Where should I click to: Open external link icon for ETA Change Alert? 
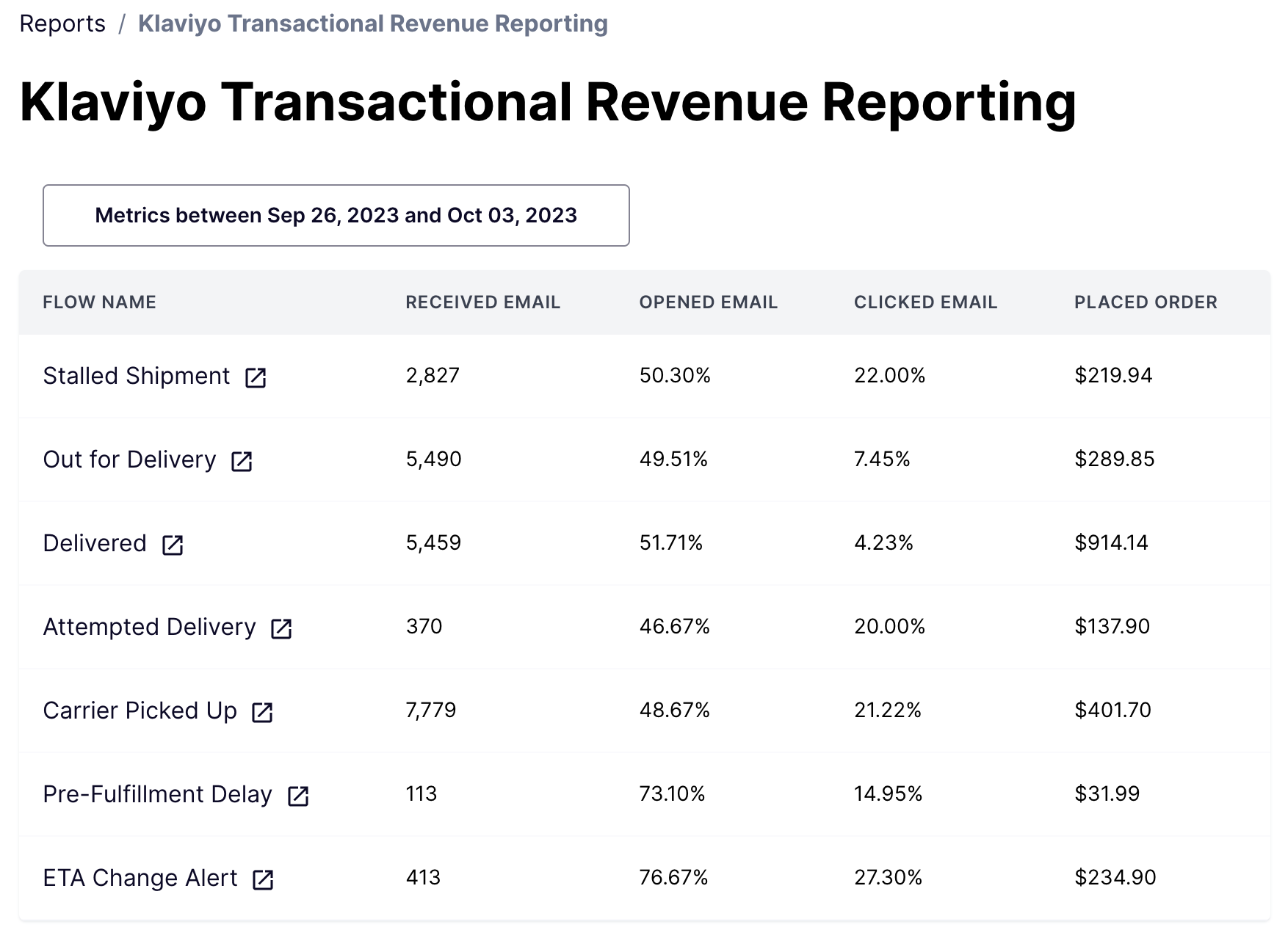(x=263, y=879)
